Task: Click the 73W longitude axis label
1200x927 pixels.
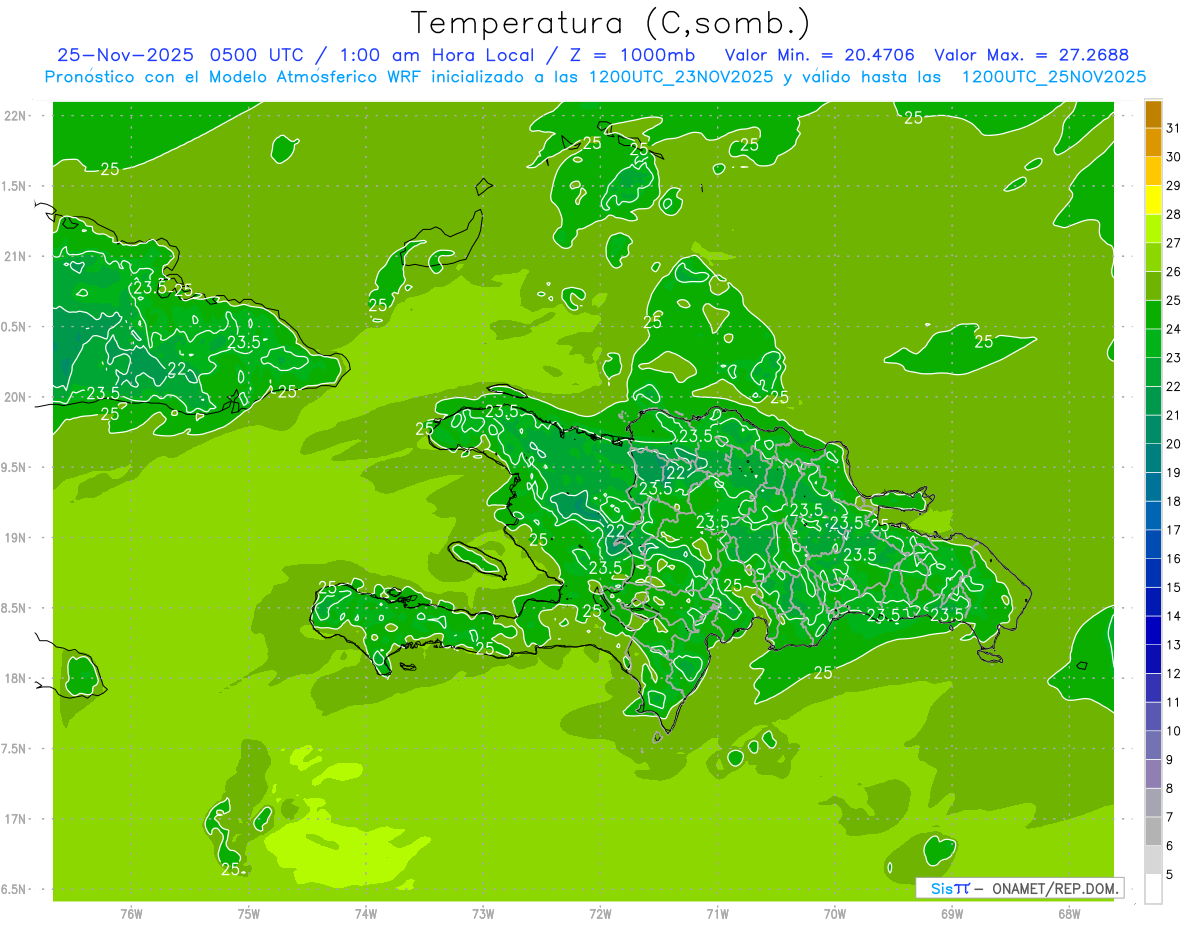Action: [483, 913]
